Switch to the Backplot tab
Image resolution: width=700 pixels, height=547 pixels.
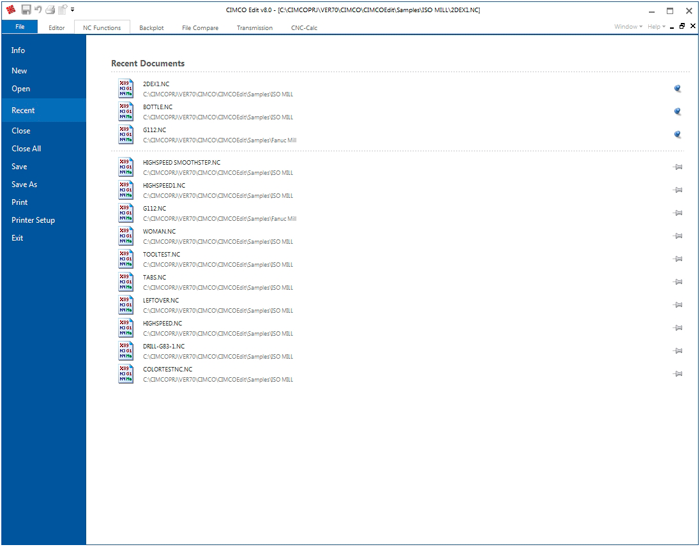151,28
